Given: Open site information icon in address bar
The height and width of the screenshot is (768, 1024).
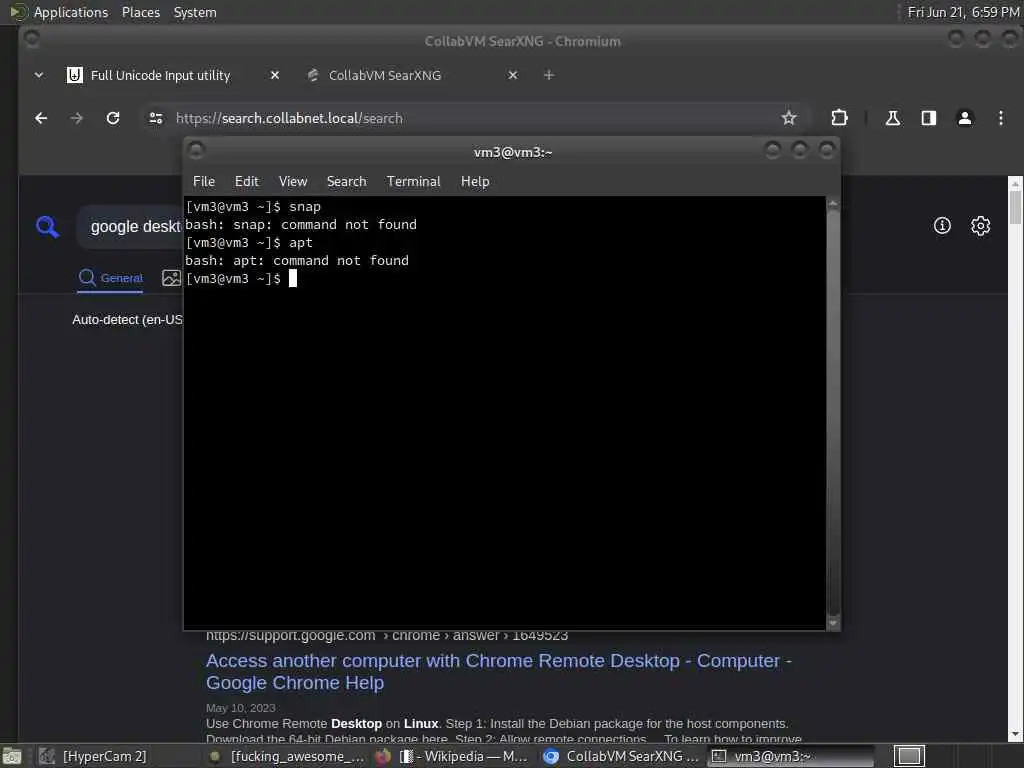Looking at the screenshot, I should (x=155, y=118).
